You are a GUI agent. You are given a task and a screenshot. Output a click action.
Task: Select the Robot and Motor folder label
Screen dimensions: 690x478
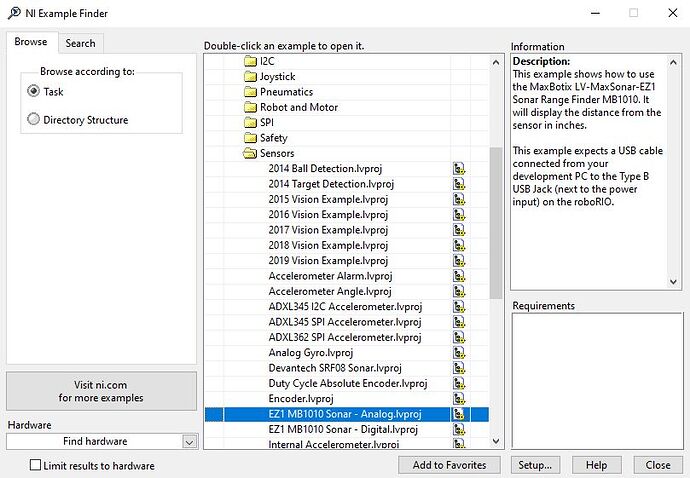299,107
